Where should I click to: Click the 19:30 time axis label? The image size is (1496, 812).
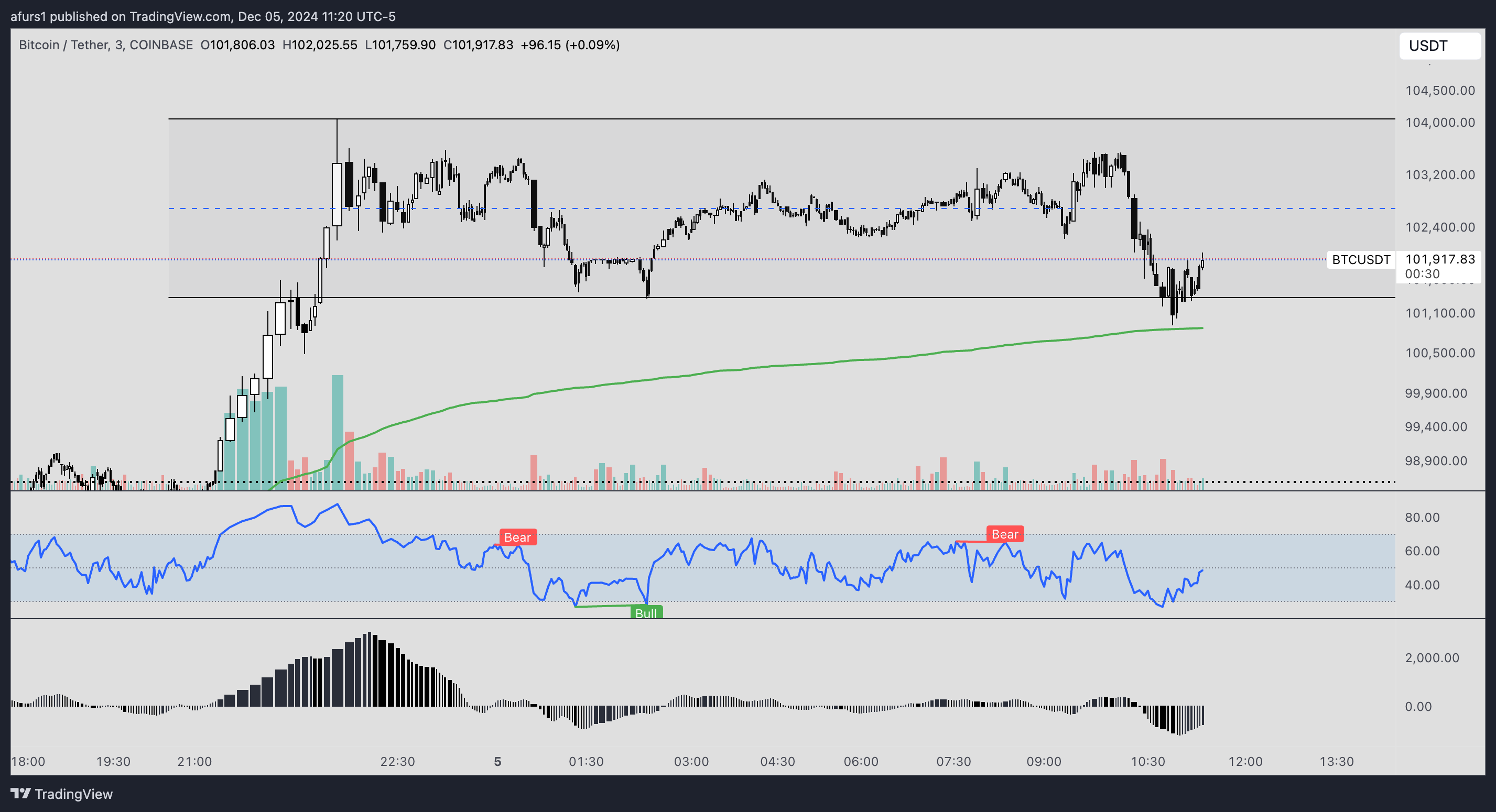point(113,762)
